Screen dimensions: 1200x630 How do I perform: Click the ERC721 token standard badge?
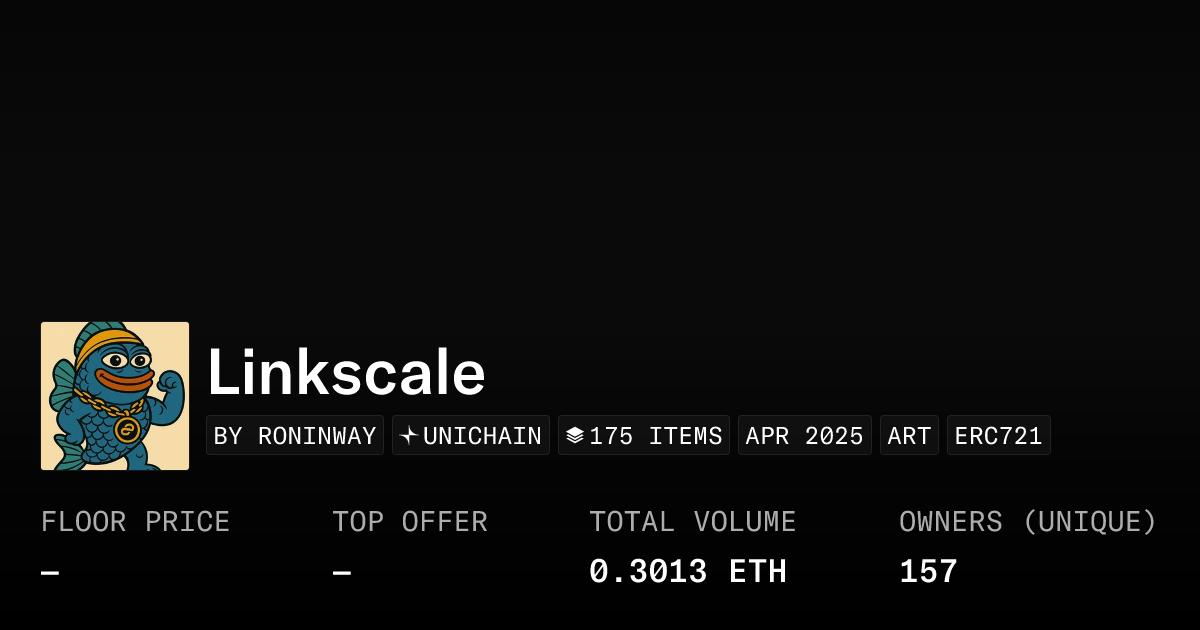[998, 436]
